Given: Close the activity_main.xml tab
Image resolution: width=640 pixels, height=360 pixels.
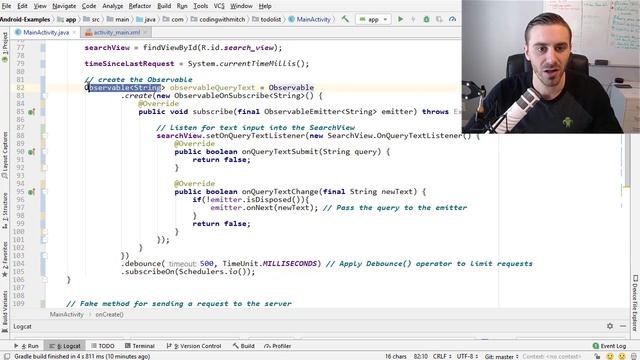Looking at the screenshot, I should tap(145, 32).
